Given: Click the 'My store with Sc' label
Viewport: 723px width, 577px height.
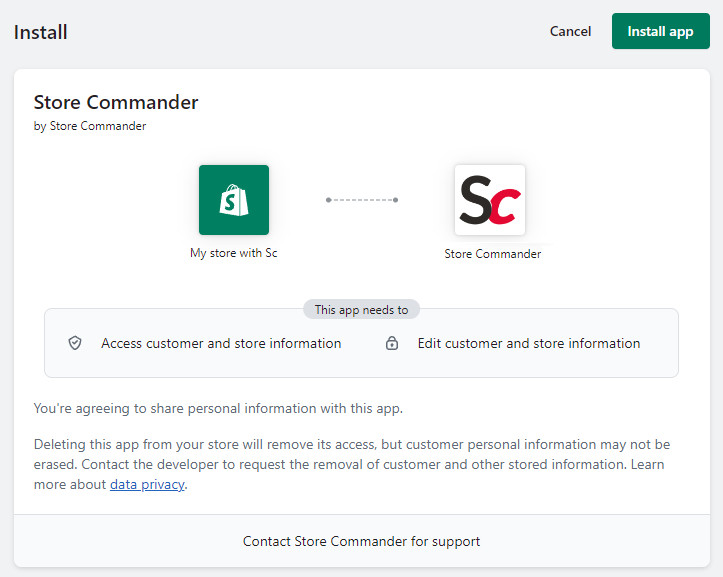Looking at the screenshot, I should [x=234, y=253].
